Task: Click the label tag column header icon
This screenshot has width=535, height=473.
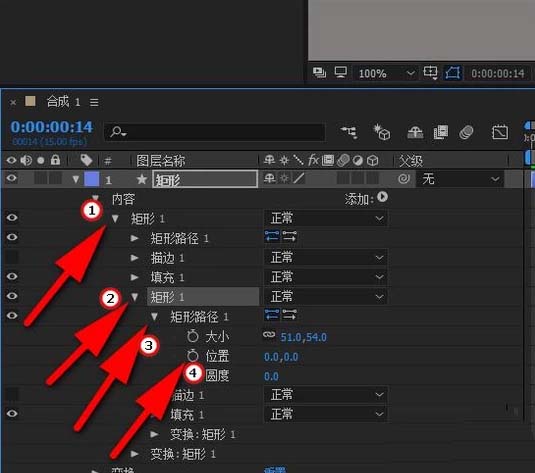Action: click(x=86, y=160)
